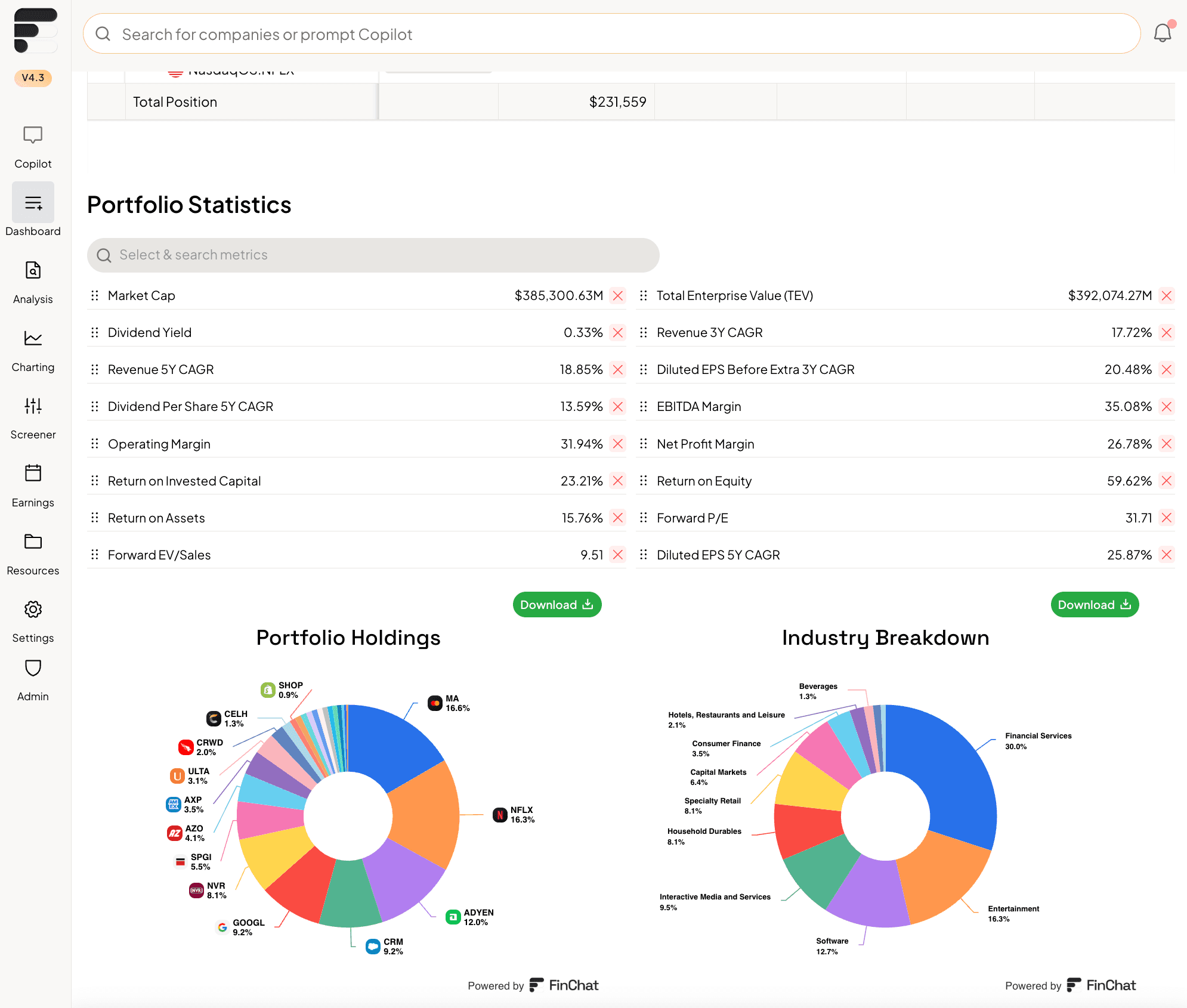Remove the Diluted EPS 5Y CAGR metric
1187x1008 pixels.
pos(1167,555)
